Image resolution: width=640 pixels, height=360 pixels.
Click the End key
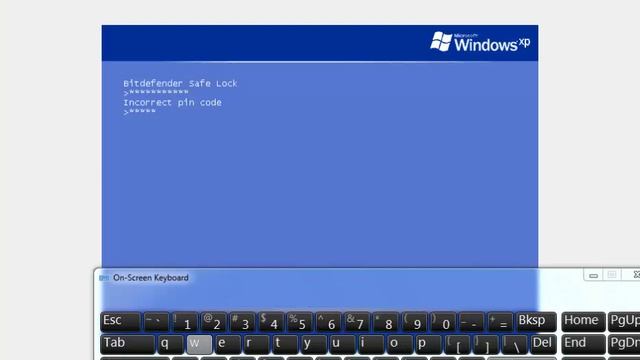tap(583, 344)
